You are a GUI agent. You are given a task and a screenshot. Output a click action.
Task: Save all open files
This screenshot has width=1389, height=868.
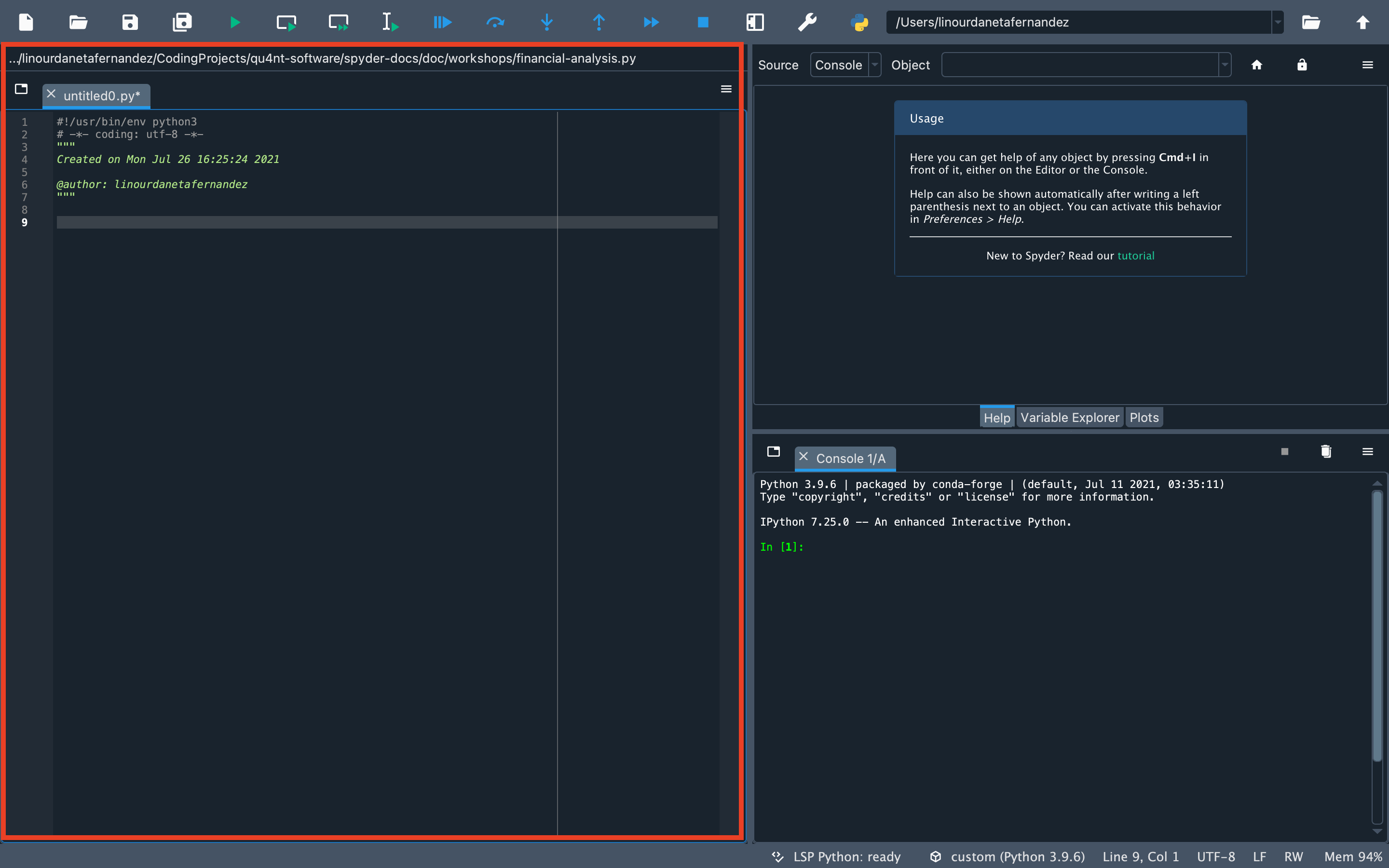point(182,22)
